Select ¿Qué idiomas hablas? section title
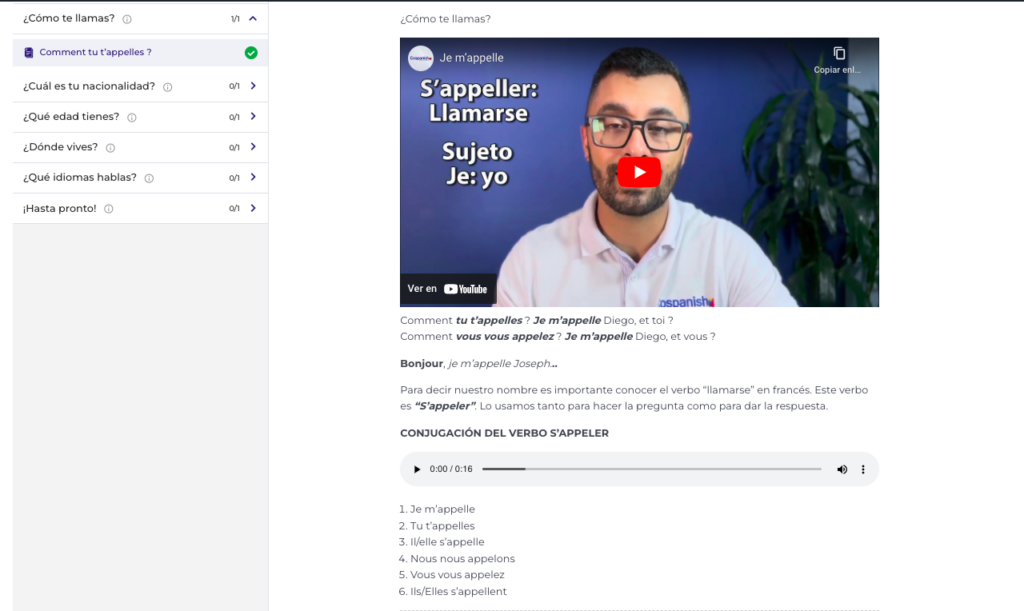This screenshot has width=1024, height=611. (x=80, y=178)
